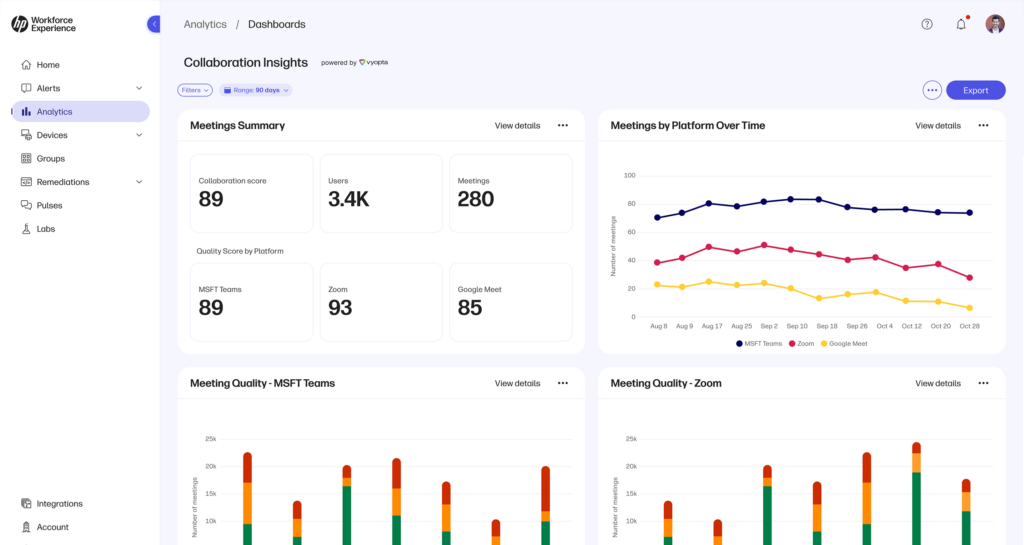View details of Meetings Summary
Image resolution: width=1024 pixels, height=545 pixels.
pyautogui.click(x=517, y=125)
